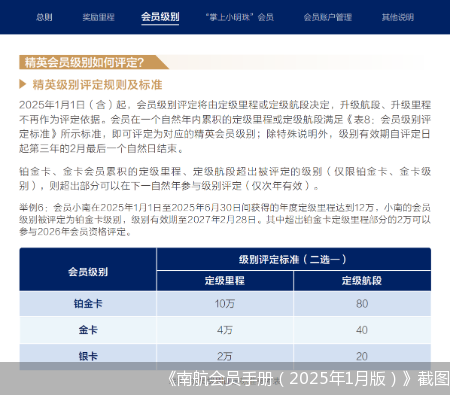The height and width of the screenshot is (395, 450).
Task: Open the 总则 tab
Action: pyautogui.click(x=44, y=17)
